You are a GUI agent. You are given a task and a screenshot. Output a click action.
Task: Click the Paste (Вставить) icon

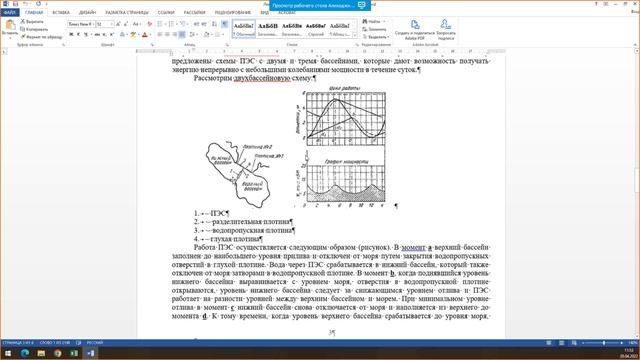pyautogui.click(x=10, y=25)
